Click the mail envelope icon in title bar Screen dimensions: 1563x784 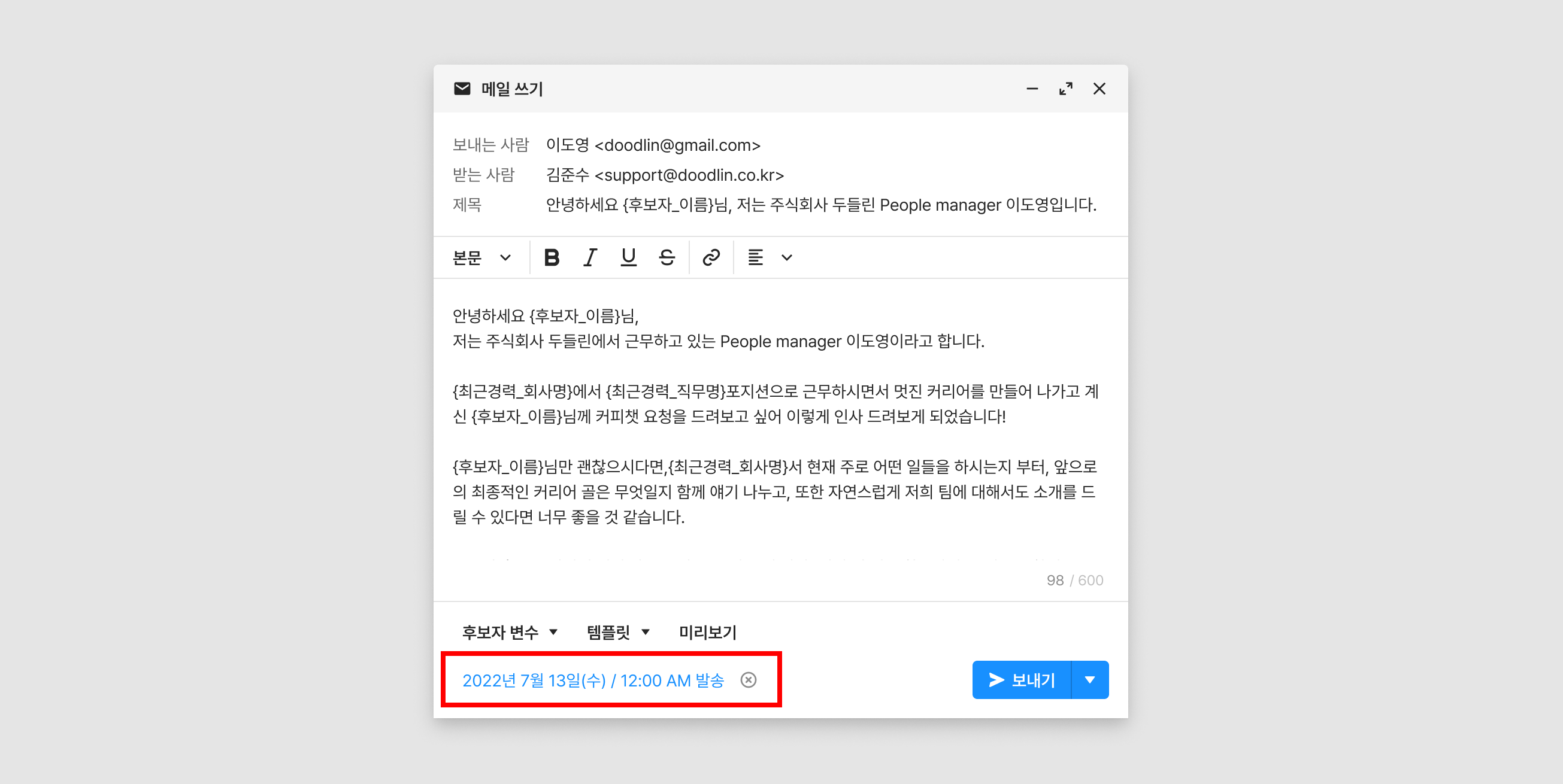[x=462, y=89]
